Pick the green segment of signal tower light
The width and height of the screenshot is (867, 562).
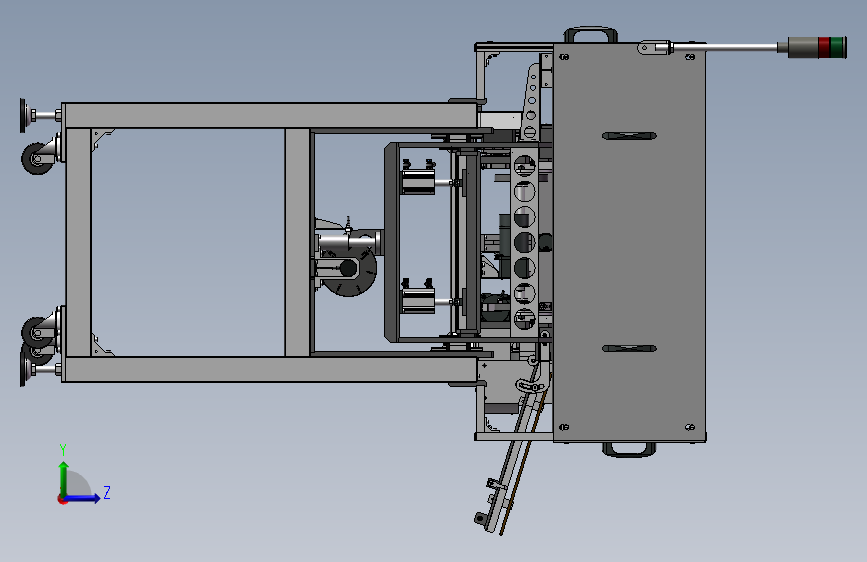click(x=837, y=47)
